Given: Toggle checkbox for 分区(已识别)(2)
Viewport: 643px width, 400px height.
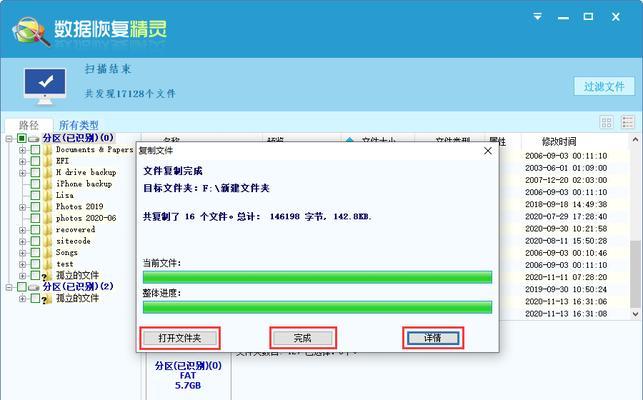Looking at the screenshot, I should pos(22,287).
